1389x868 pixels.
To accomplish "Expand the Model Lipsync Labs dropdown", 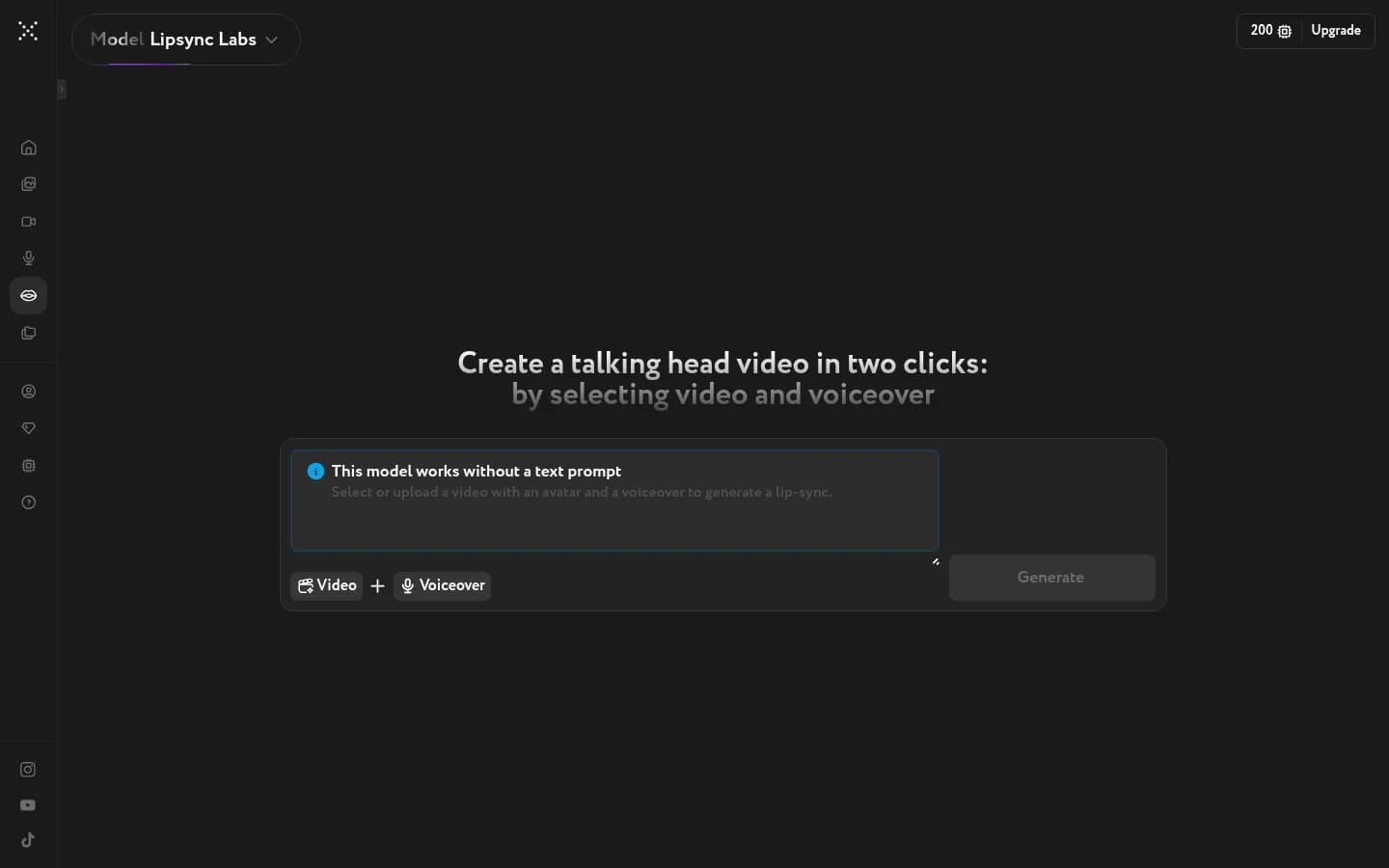I will point(185,40).
